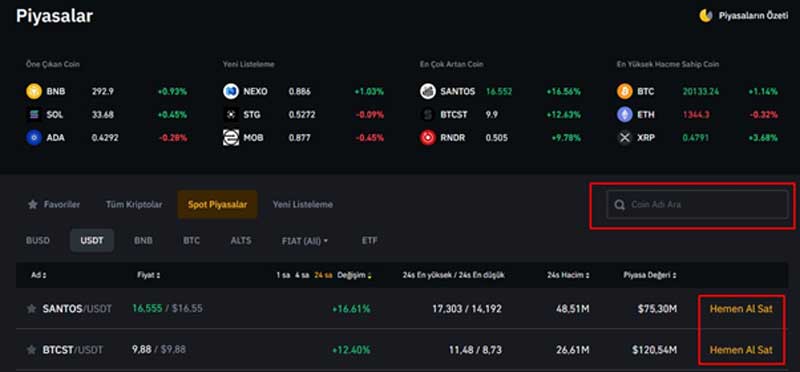800x372 pixels.
Task: Click the SOL coin icon
Action: (34, 115)
